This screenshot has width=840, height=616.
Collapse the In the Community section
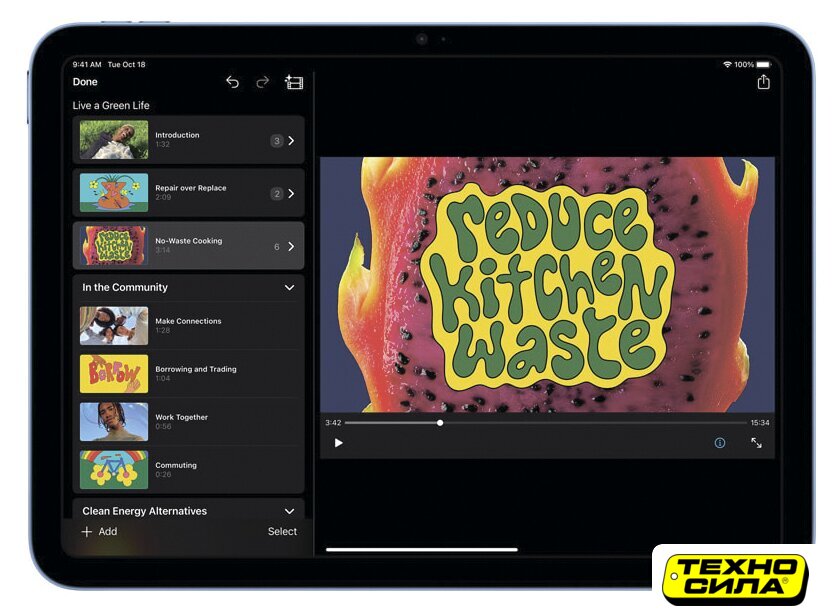(x=289, y=288)
